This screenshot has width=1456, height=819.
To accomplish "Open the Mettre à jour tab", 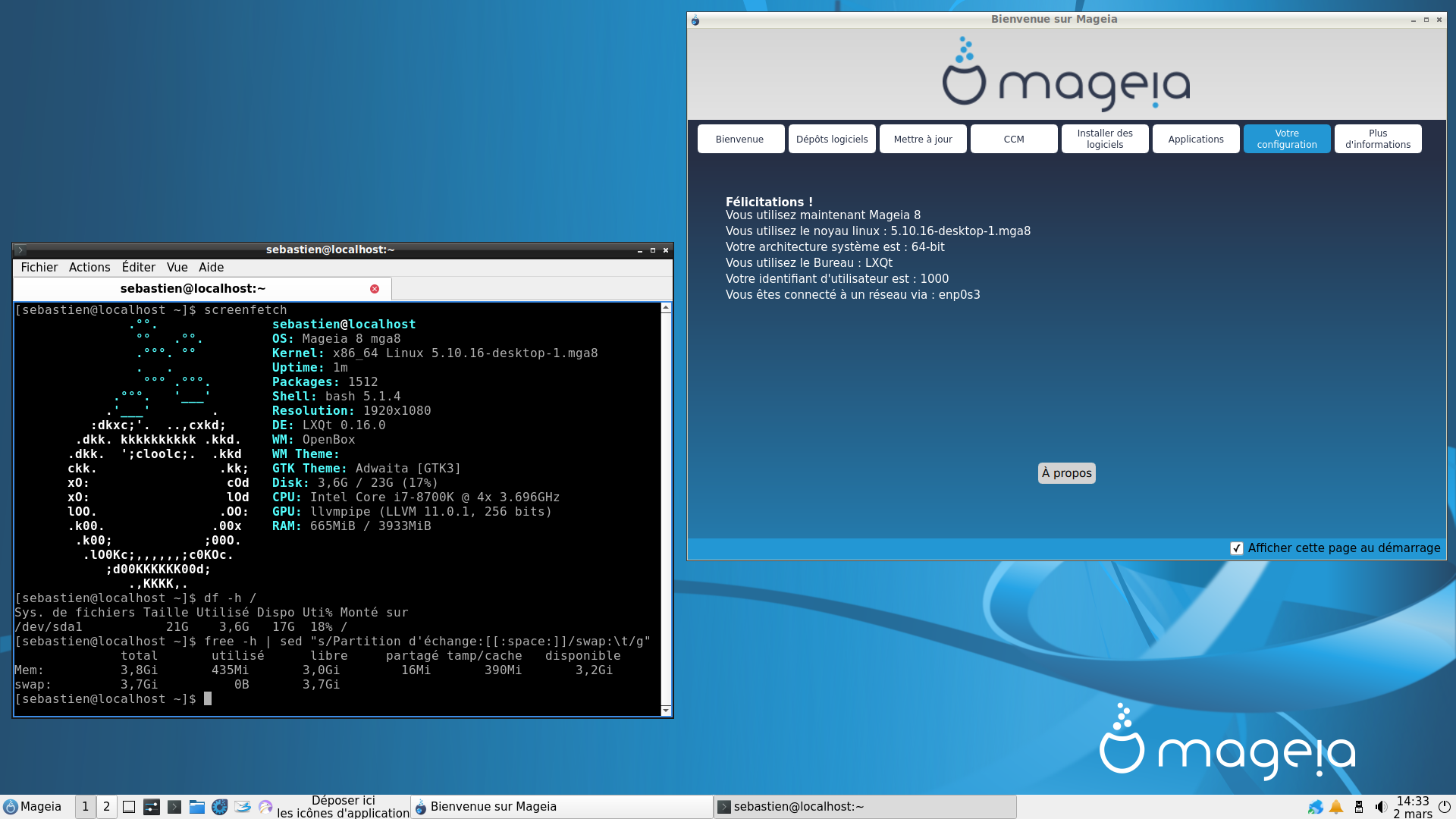I will point(923,139).
